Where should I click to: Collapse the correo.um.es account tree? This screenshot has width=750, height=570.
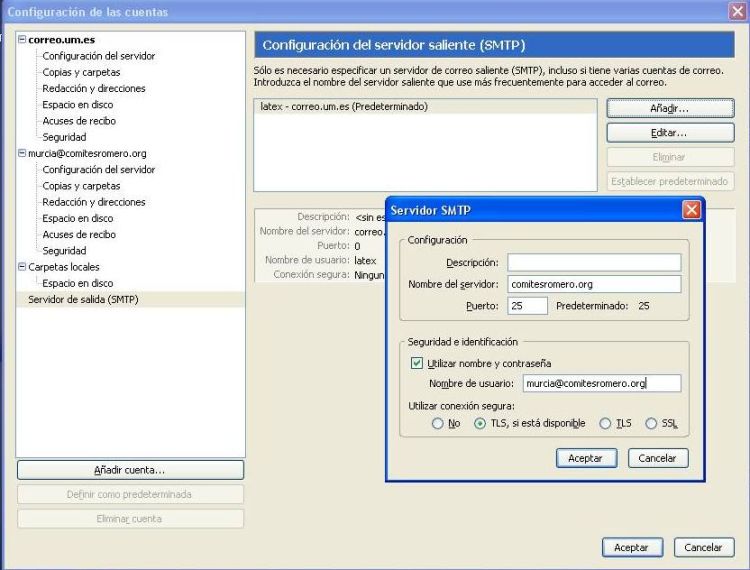(x=22, y=40)
